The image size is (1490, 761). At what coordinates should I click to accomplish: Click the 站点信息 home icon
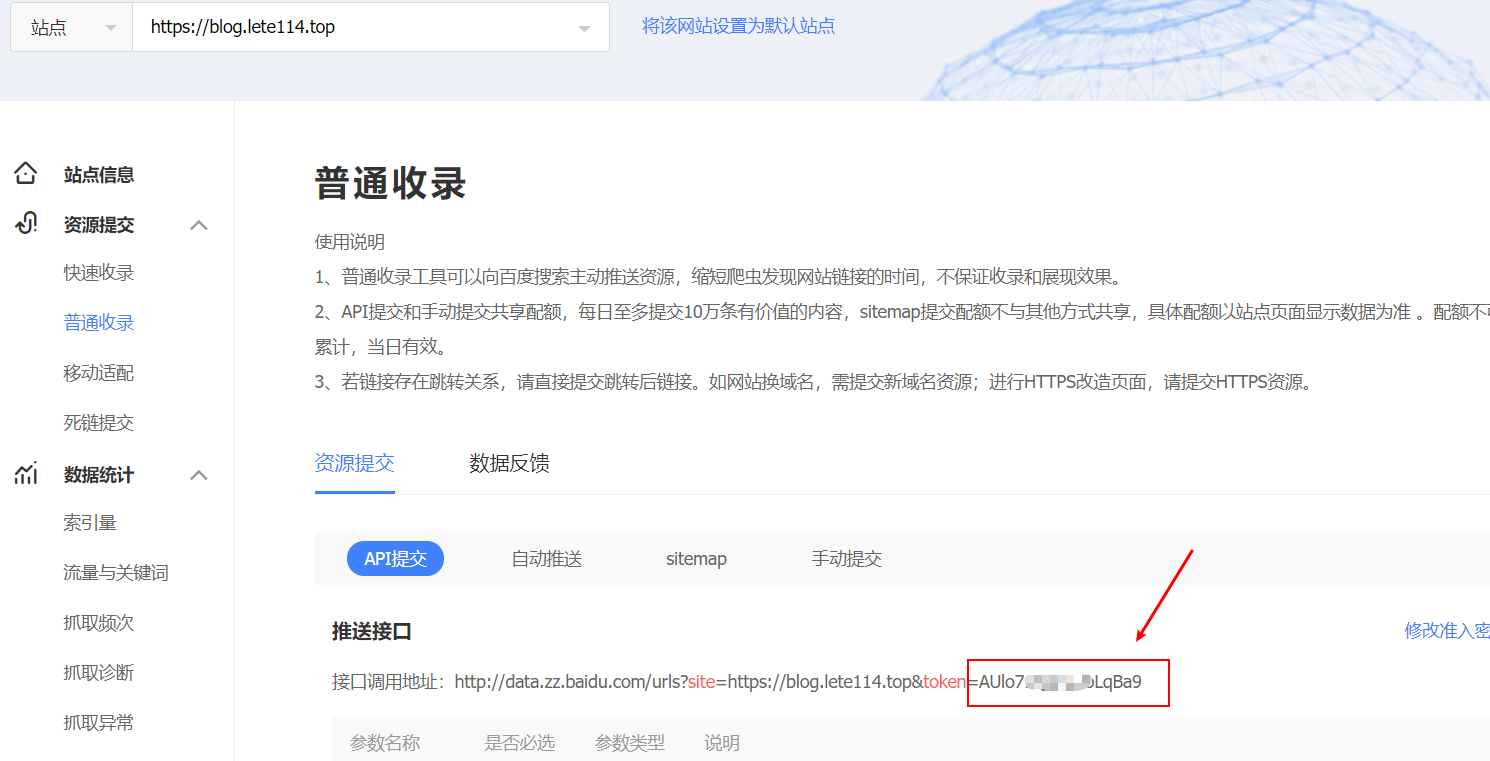click(26, 174)
